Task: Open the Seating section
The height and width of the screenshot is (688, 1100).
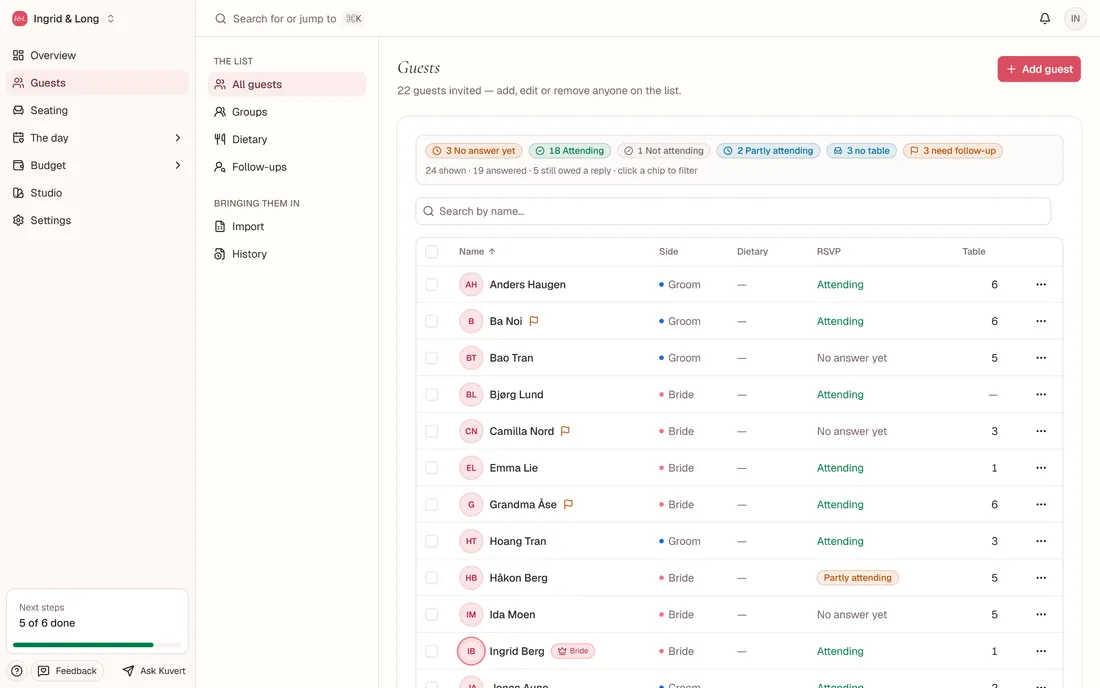Action: pos(98,110)
